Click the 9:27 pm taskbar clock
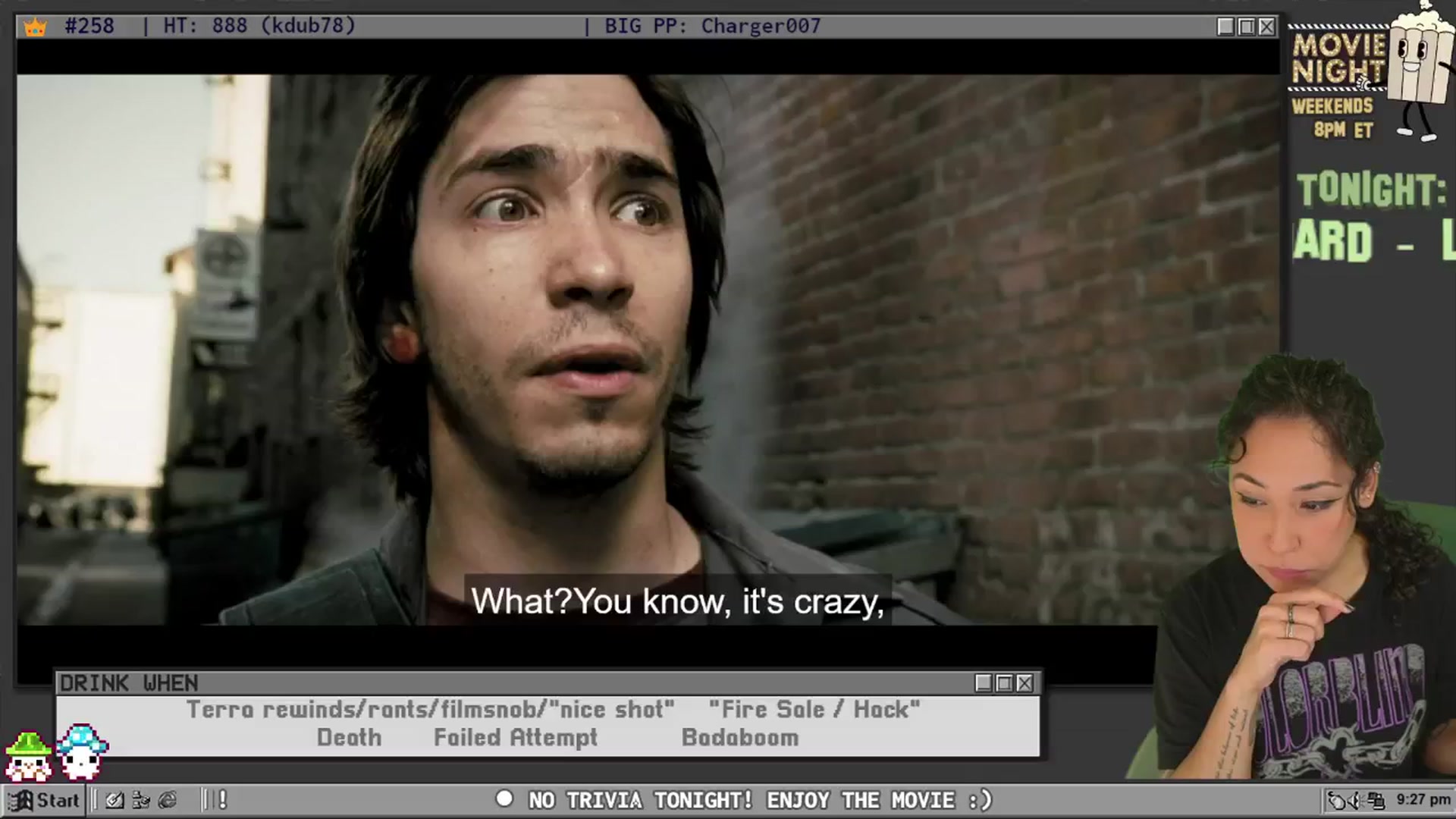The height and width of the screenshot is (819, 1456). tap(1423, 799)
